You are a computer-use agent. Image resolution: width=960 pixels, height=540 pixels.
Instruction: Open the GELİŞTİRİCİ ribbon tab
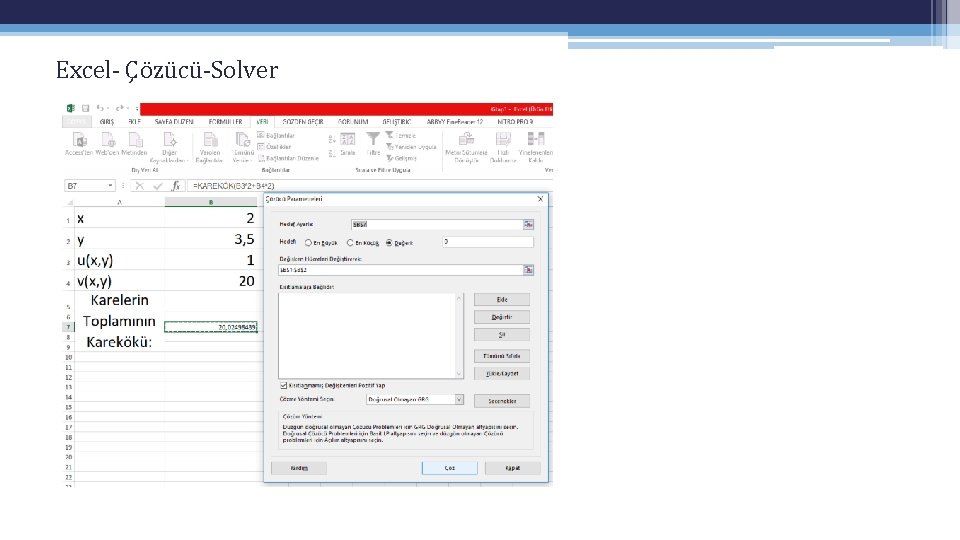click(397, 122)
